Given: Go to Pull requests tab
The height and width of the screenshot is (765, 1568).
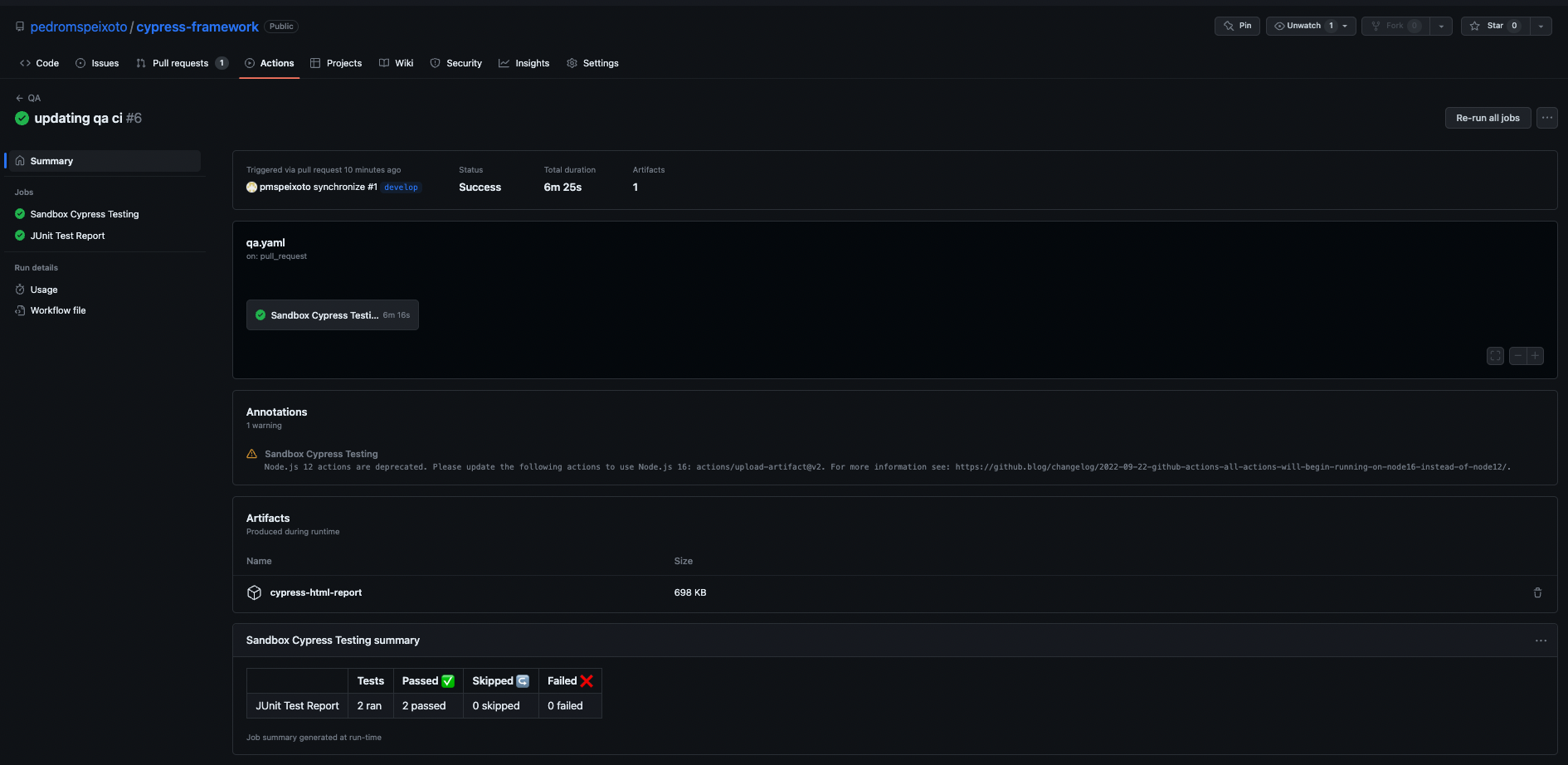Looking at the screenshot, I should [182, 63].
